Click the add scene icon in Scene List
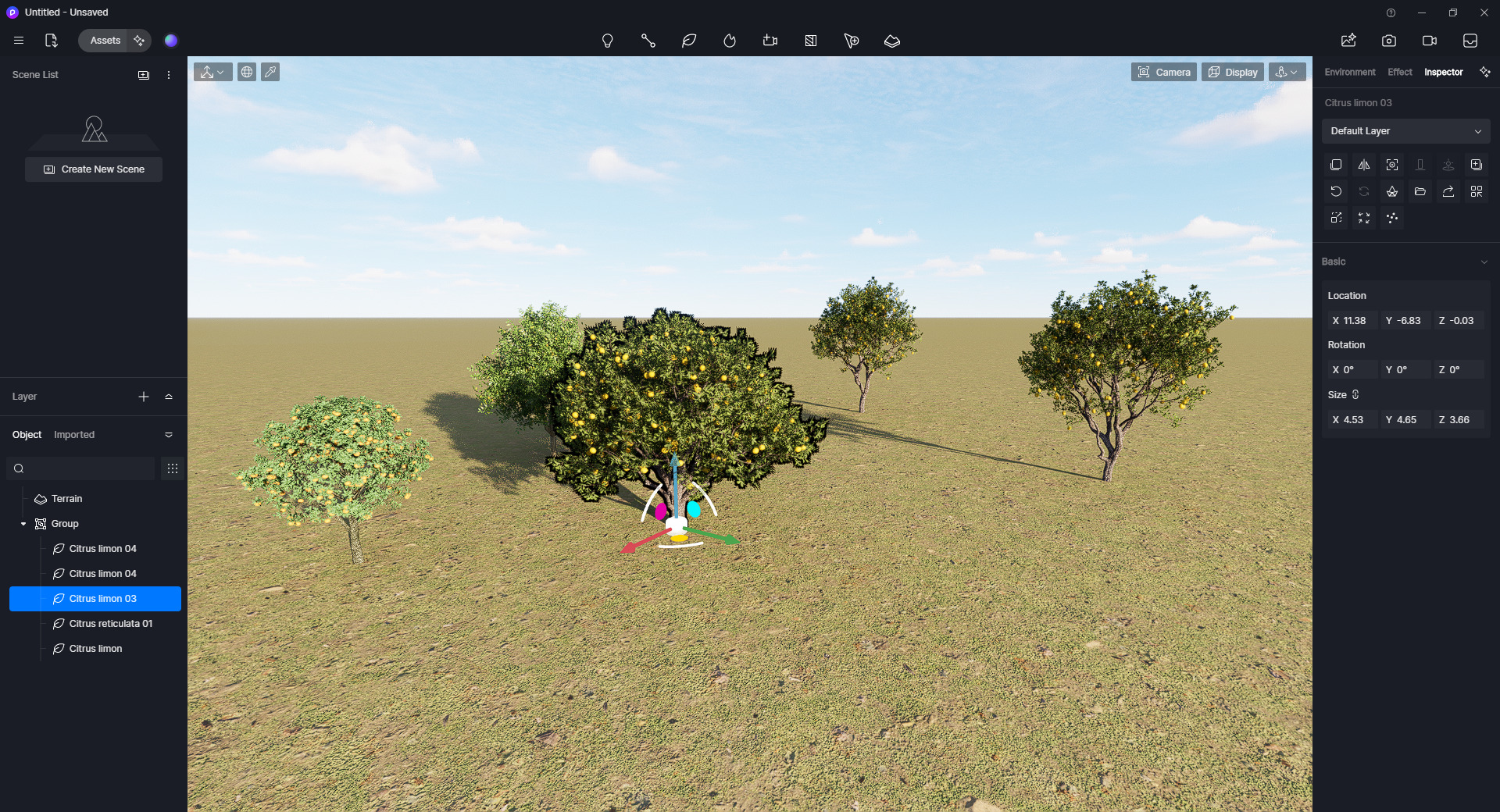1500x812 pixels. point(144,75)
